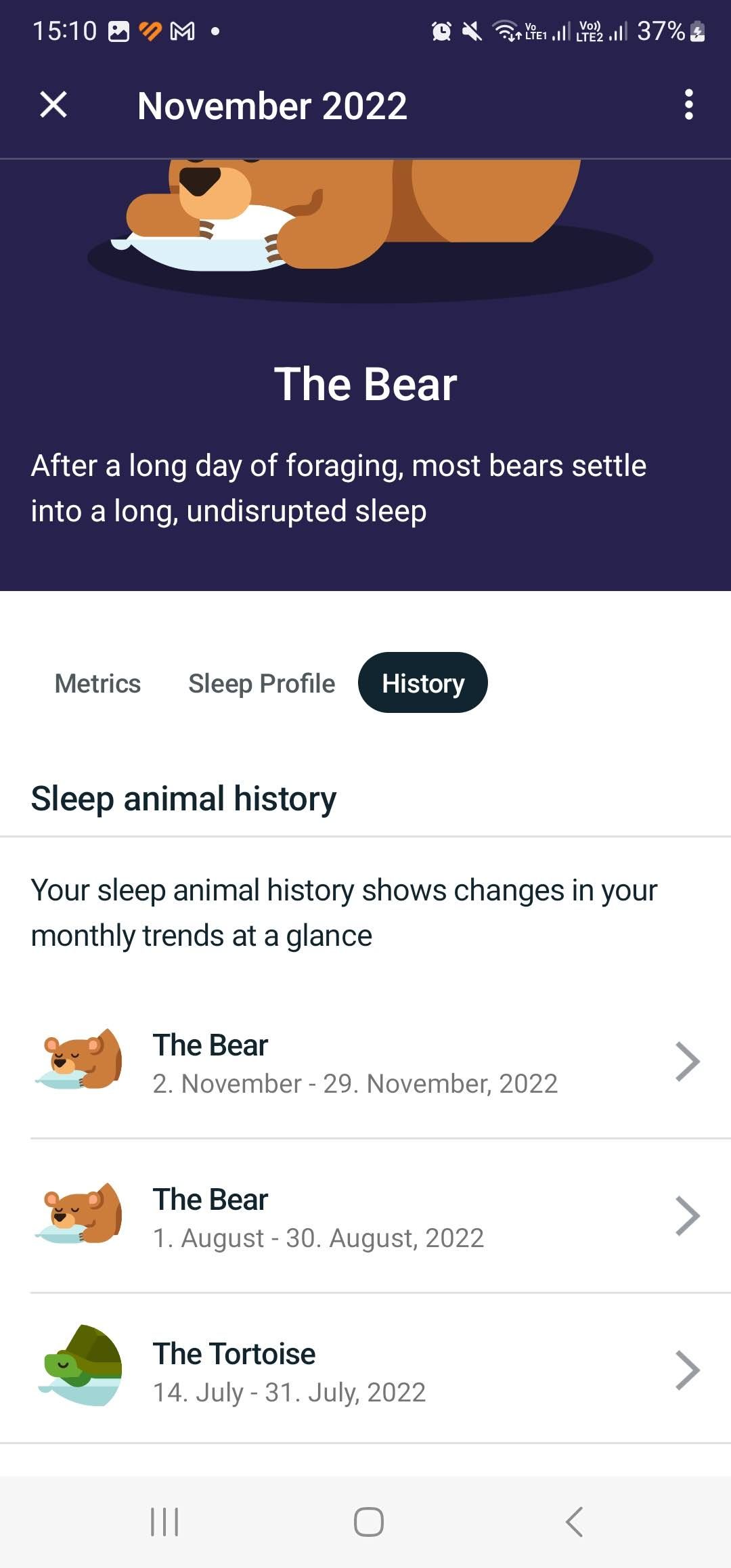The image size is (731, 1568).
Task: Select the History tab
Action: tap(422, 683)
